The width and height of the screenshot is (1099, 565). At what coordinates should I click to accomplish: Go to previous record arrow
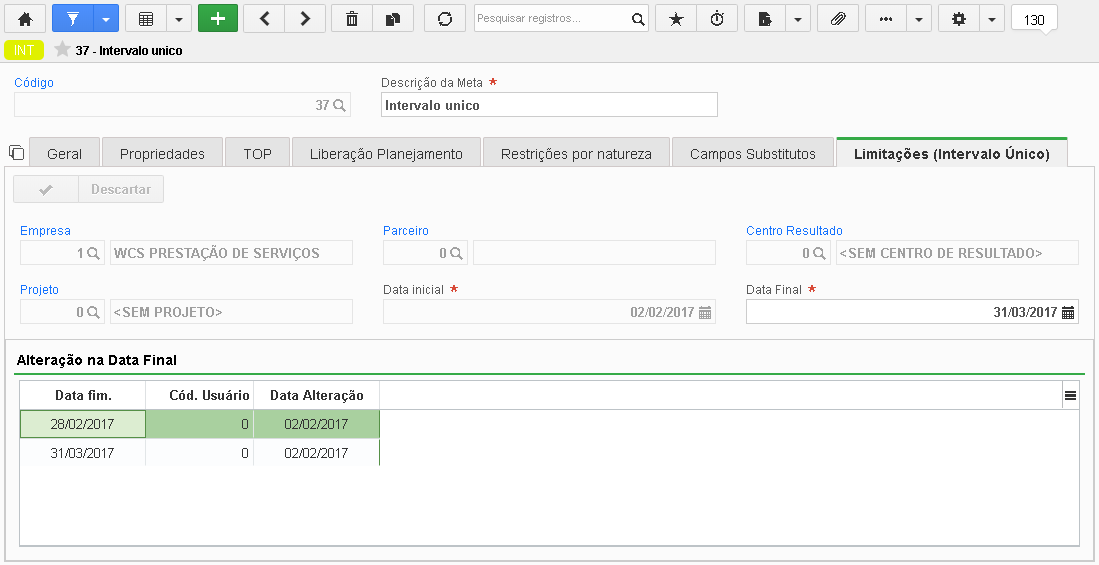point(264,19)
